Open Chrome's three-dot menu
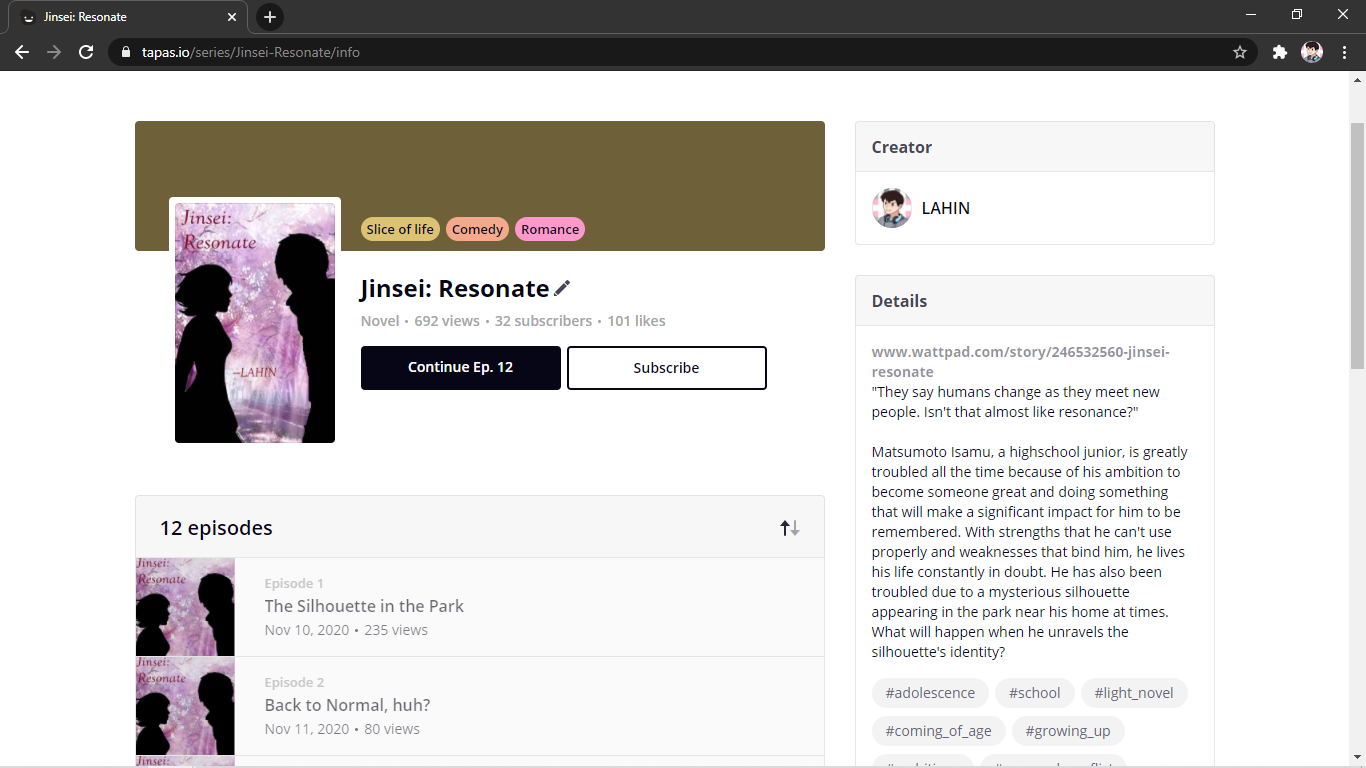The height and width of the screenshot is (768, 1366). [1344, 52]
